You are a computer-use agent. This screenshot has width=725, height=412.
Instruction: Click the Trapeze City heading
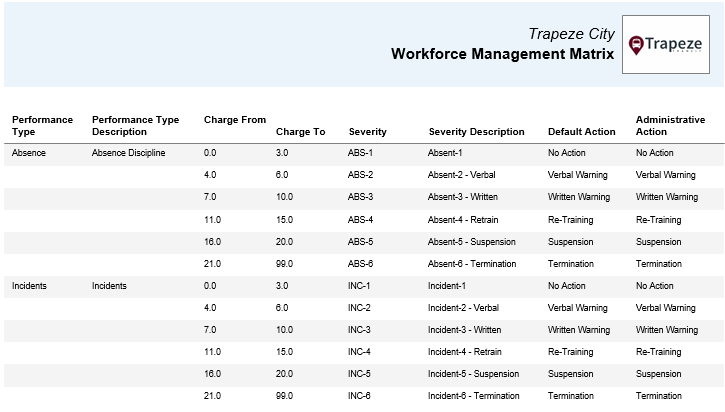point(571,34)
